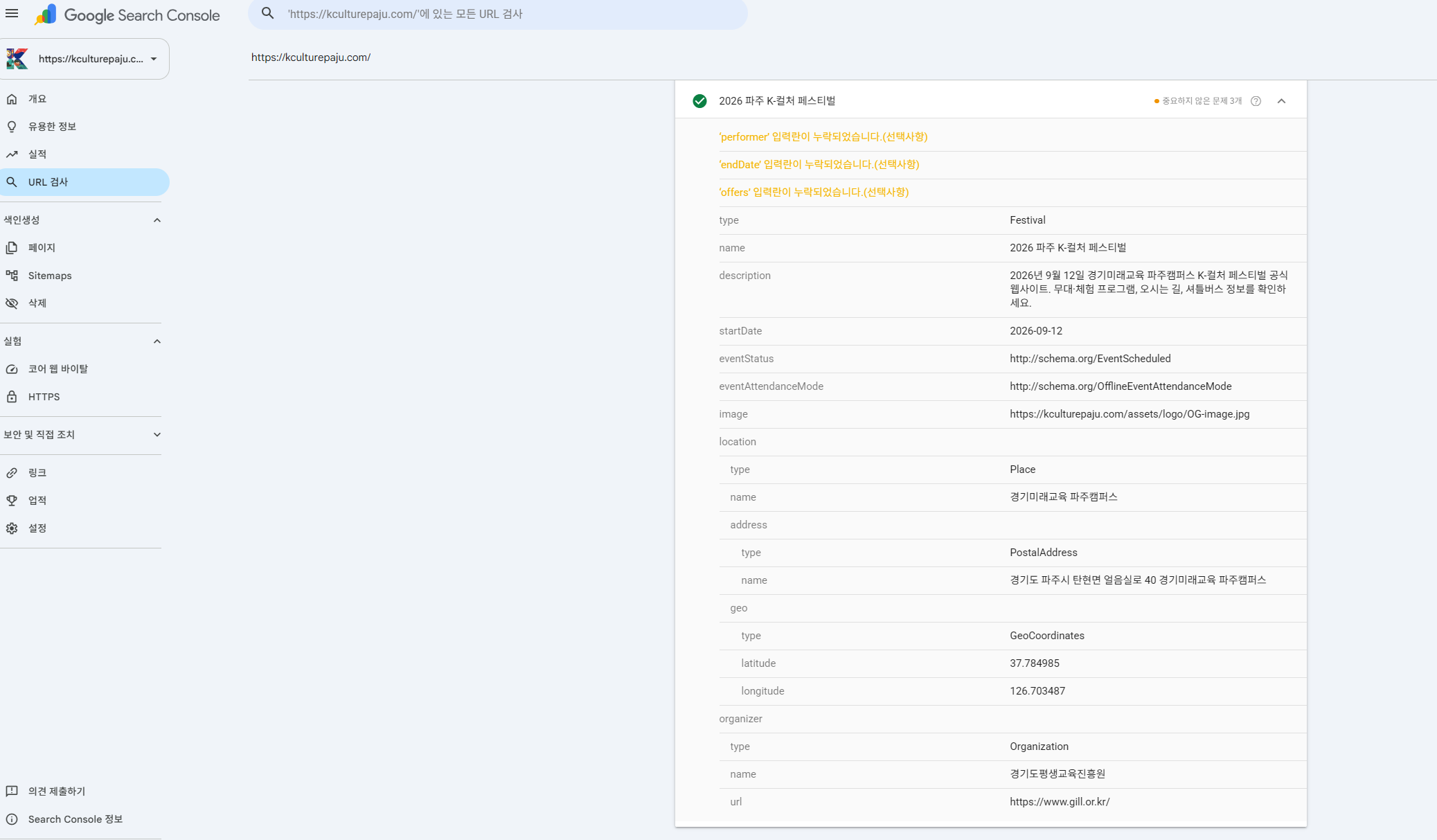
Task: Click the OfflineEventAttendanceMode value
Action: 1121,386
